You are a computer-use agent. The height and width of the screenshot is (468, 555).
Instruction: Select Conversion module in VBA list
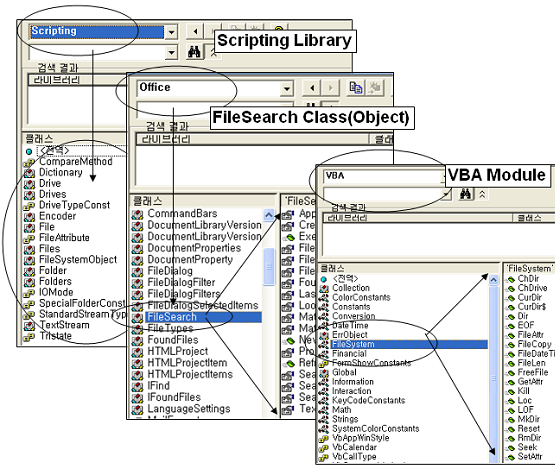[x=354, y=316]
